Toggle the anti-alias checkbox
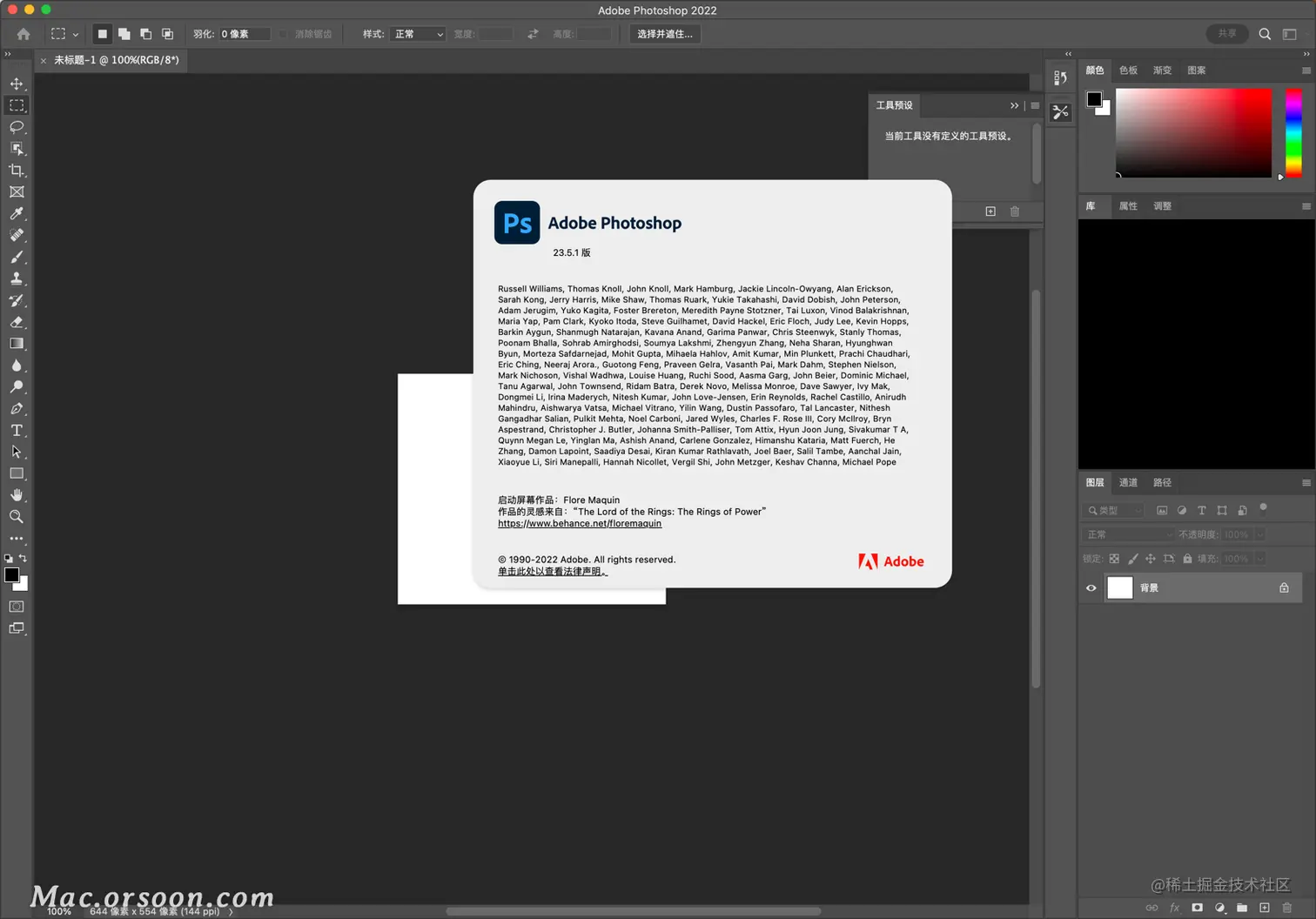The image size is (1316, 919). (283, 34)
